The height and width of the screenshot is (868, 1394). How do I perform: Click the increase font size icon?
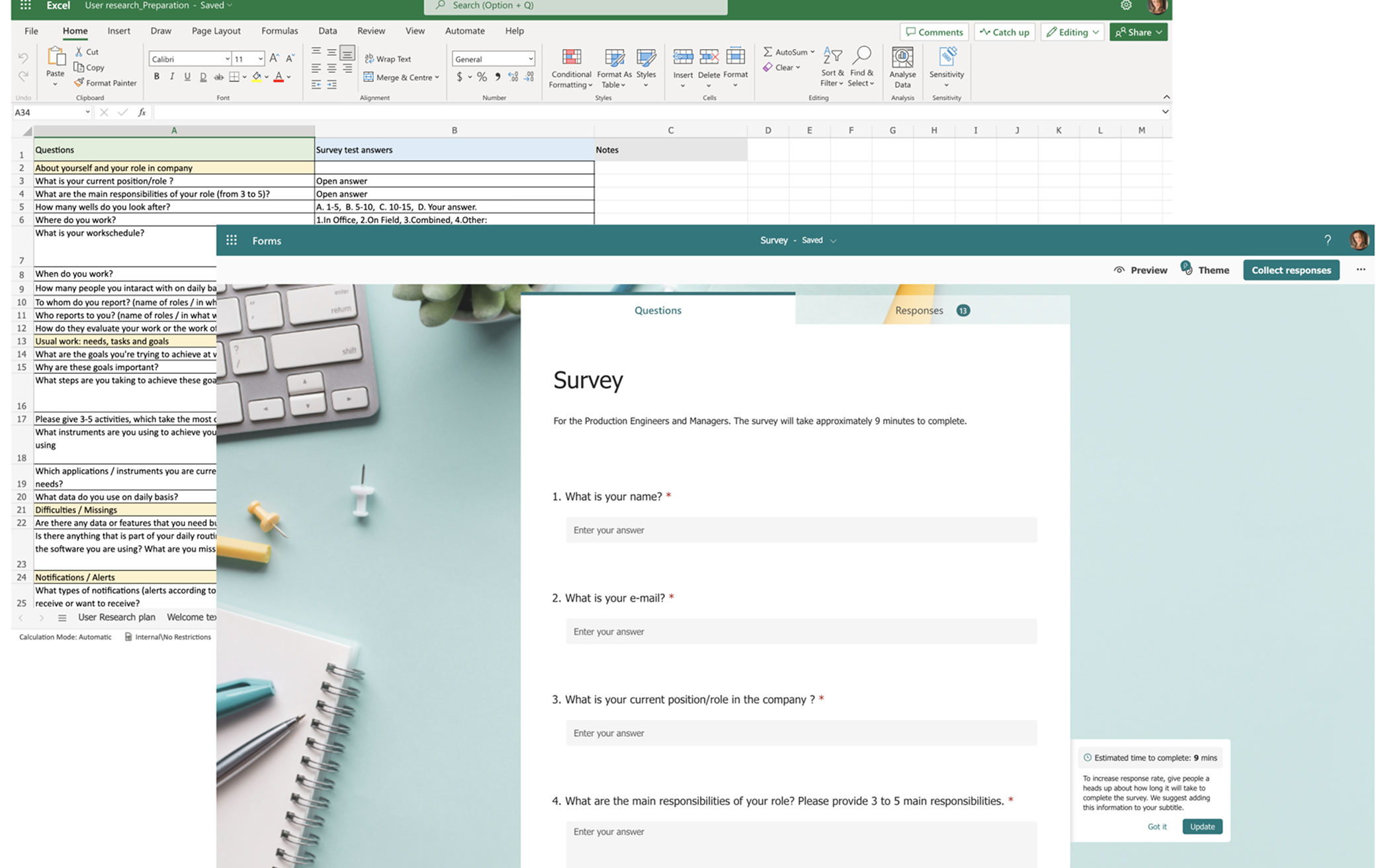tap(274, 58)
